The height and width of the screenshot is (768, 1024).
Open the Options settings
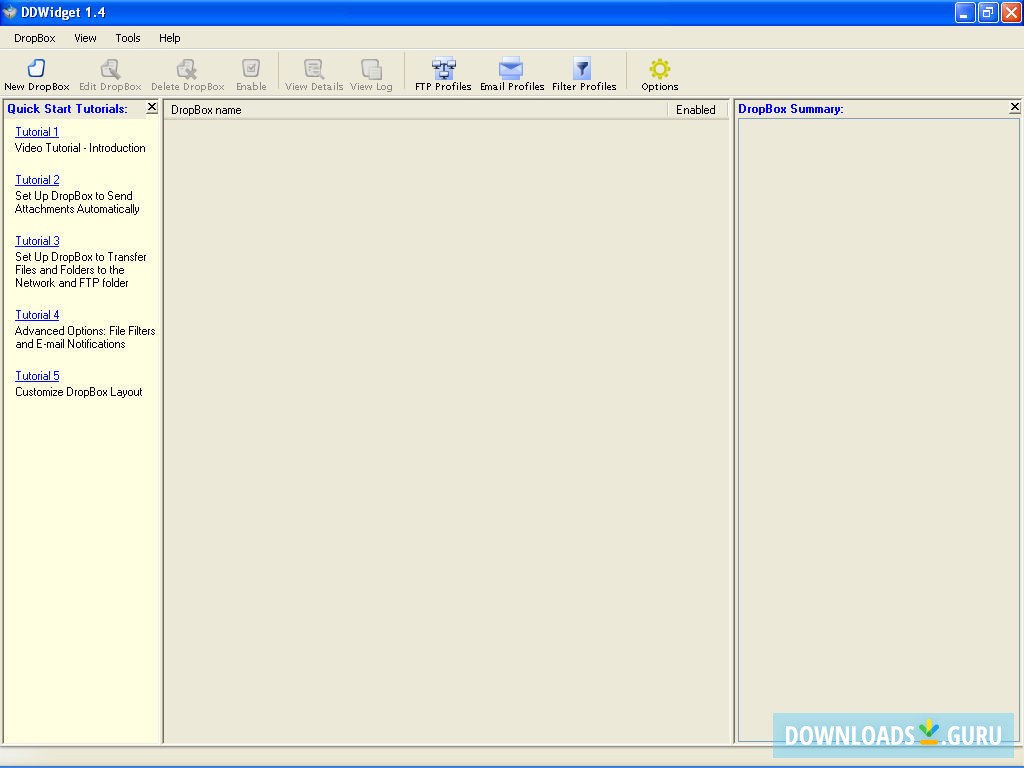pos(659,72)
